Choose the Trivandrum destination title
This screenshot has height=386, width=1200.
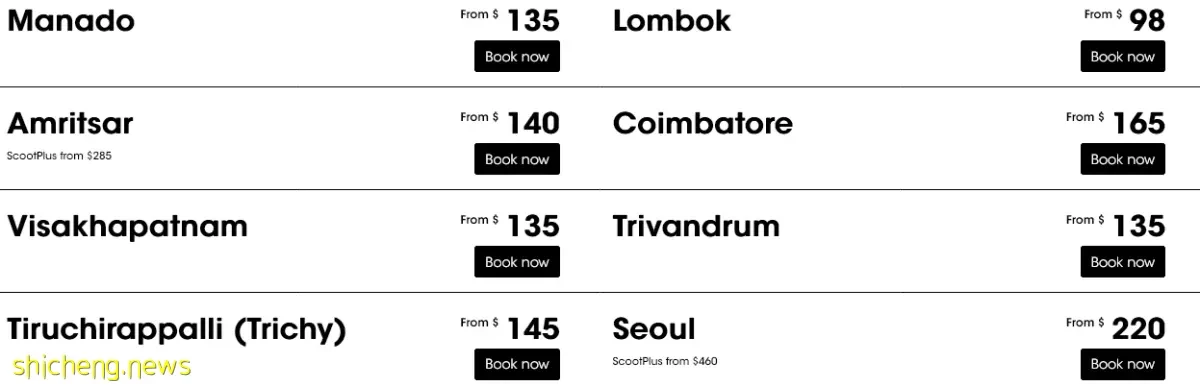pyautogui.click(x=696, y=226)
